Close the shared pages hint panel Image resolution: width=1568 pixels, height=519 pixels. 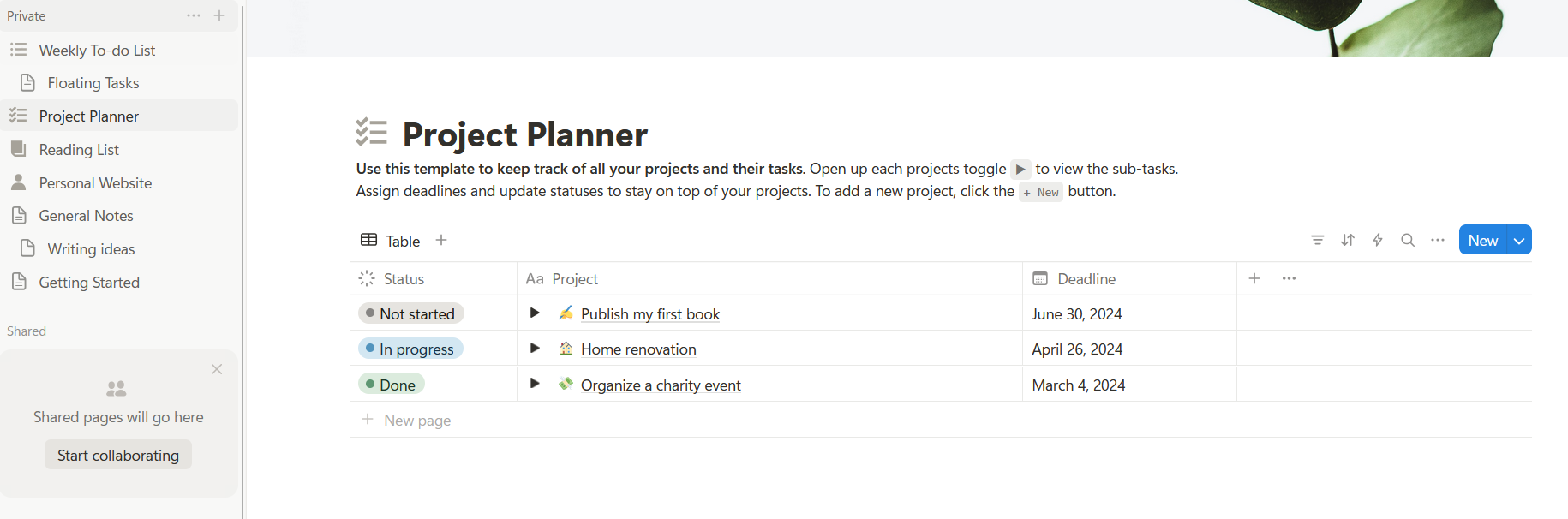tap(217, 369)
